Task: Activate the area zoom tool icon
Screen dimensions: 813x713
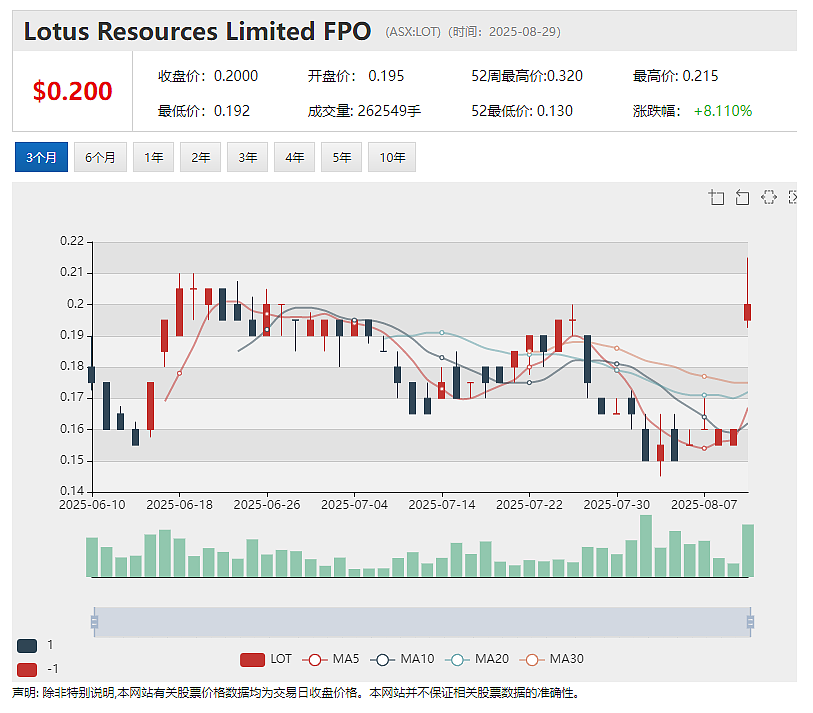Action: [x=717, y=198]
